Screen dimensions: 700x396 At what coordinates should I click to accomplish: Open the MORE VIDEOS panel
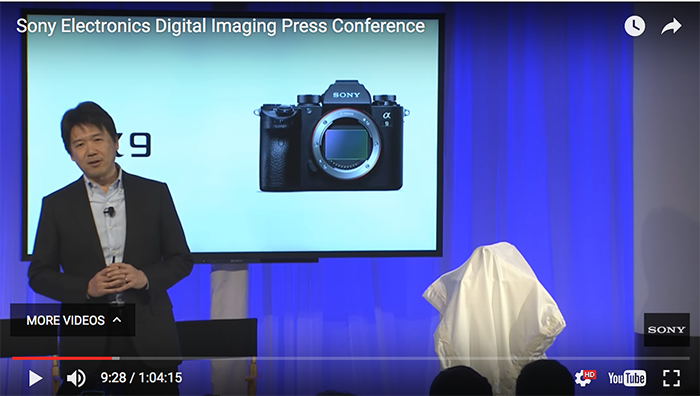click(73, 320)
